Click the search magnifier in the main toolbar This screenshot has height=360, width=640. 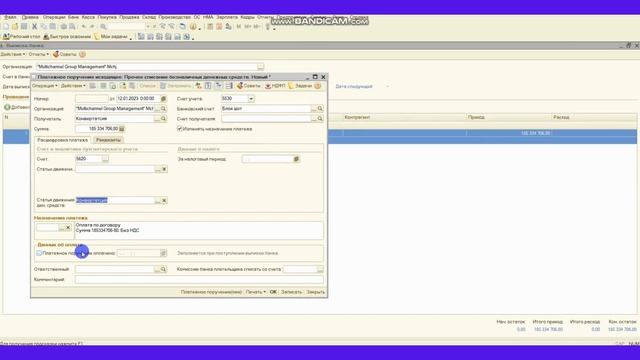point(104,27)
